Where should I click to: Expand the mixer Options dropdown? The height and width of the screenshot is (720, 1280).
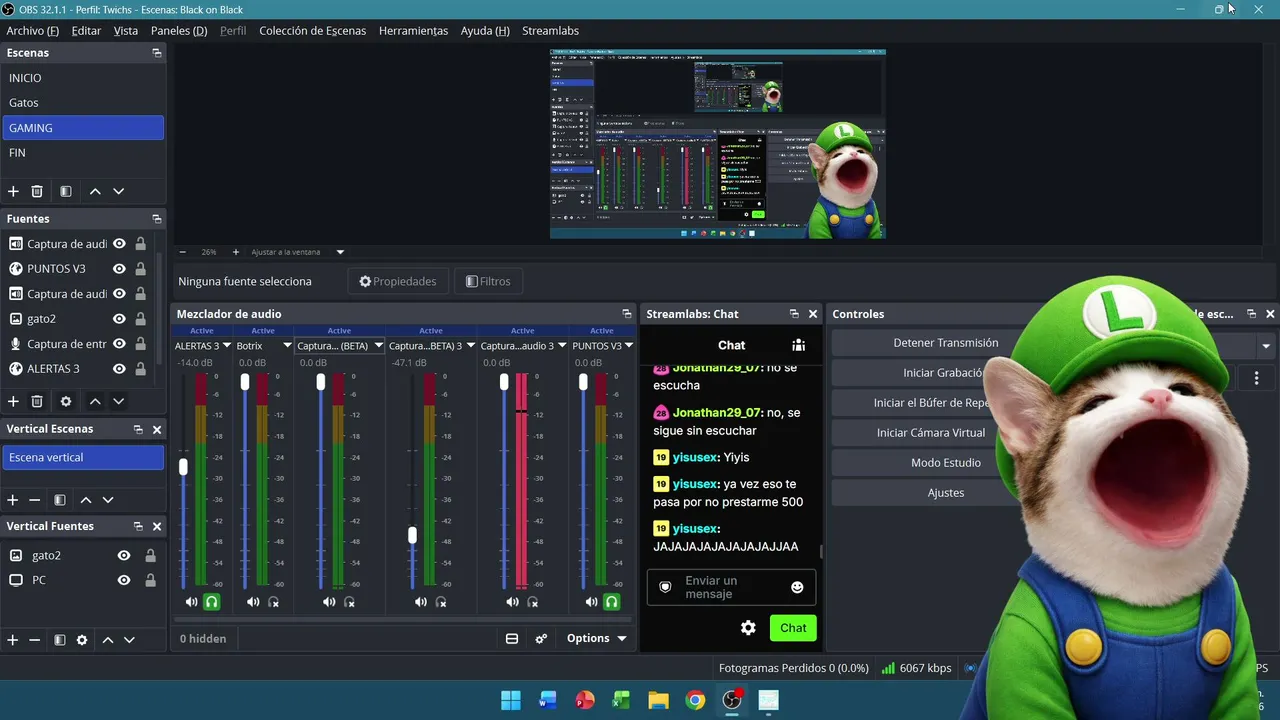(597, 638)
